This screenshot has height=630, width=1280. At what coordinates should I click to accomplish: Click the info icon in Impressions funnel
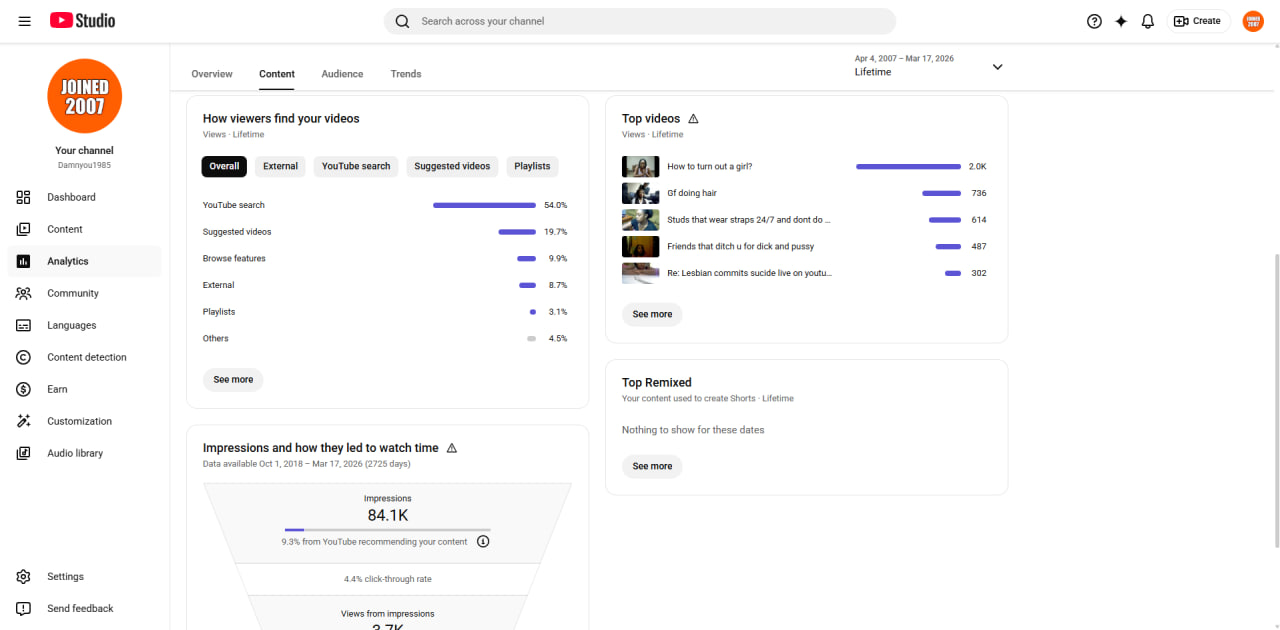pyautogui.click(x=483, y=541)
